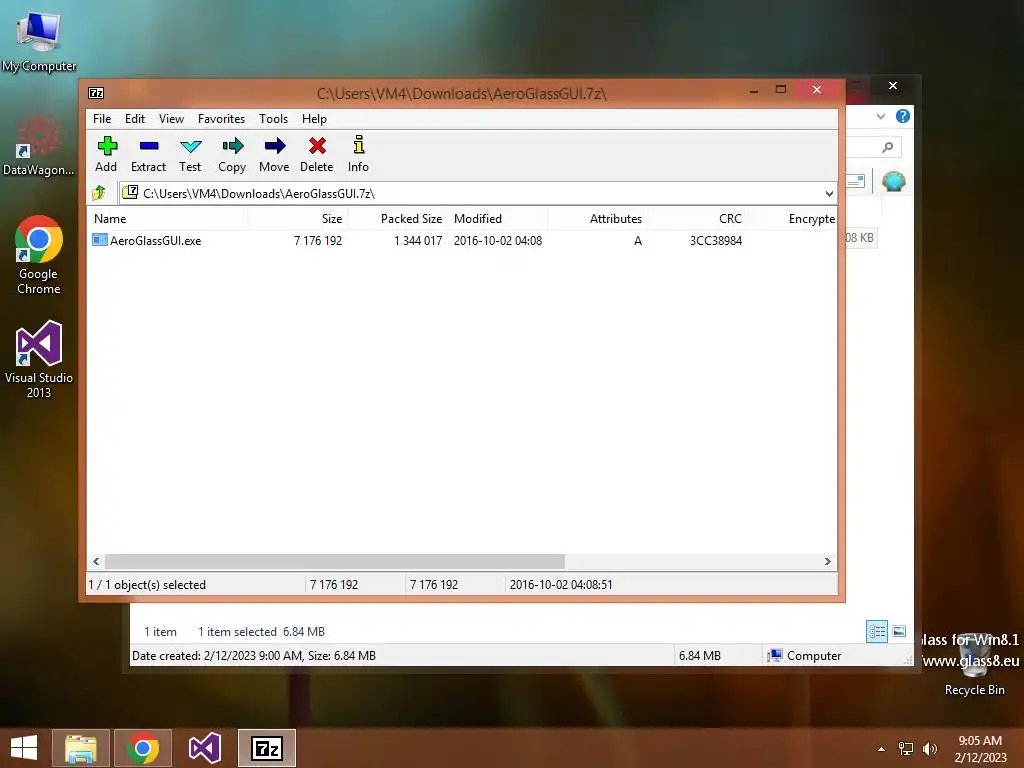Image resolution: width=1024 pixels, height=768 pixels.
Task: Switch Explorer to large icons view
Action: point(899,632)
